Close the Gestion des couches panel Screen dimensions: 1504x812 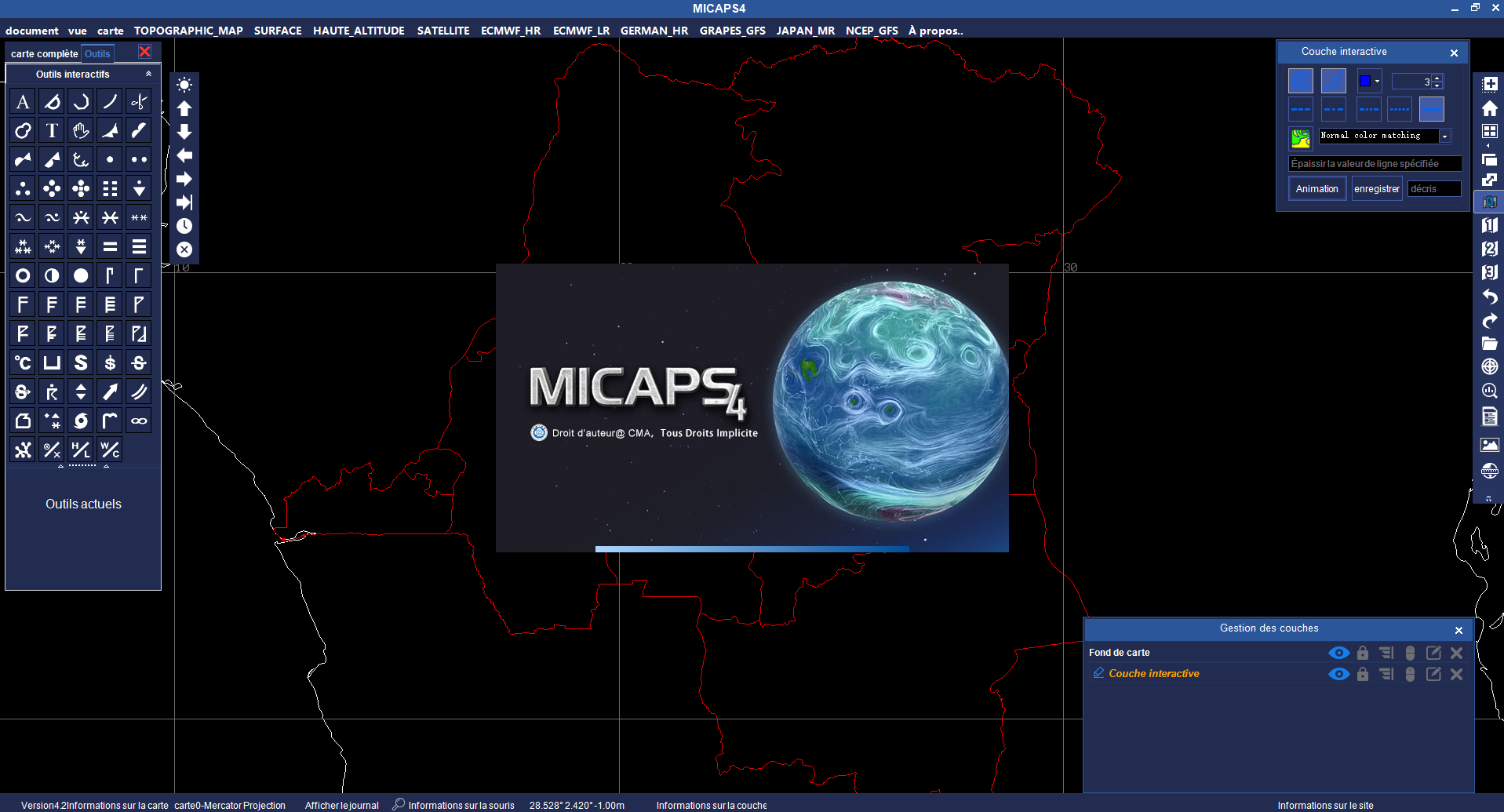[x=1458, y=630]
